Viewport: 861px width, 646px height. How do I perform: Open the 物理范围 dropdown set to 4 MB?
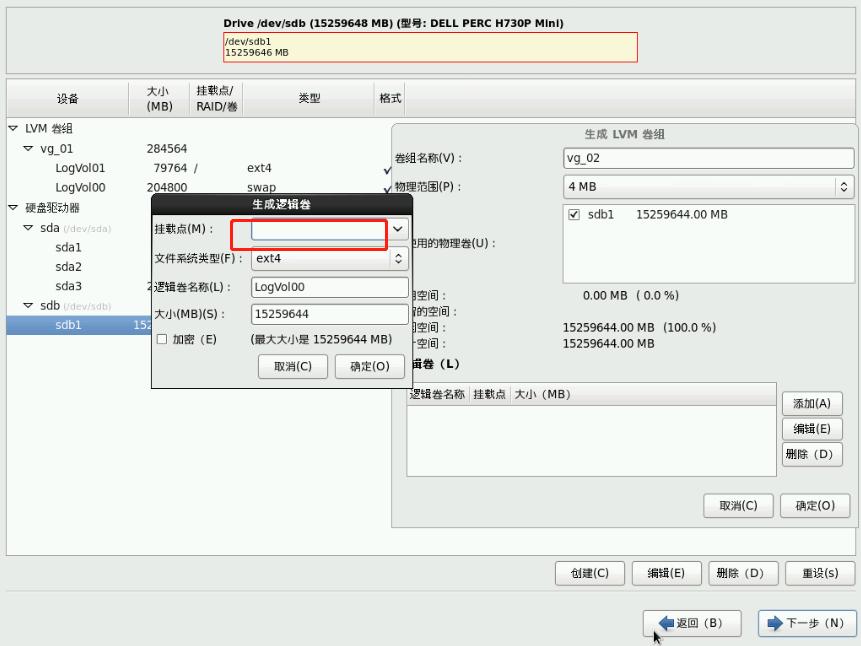(x=845, y=185)
